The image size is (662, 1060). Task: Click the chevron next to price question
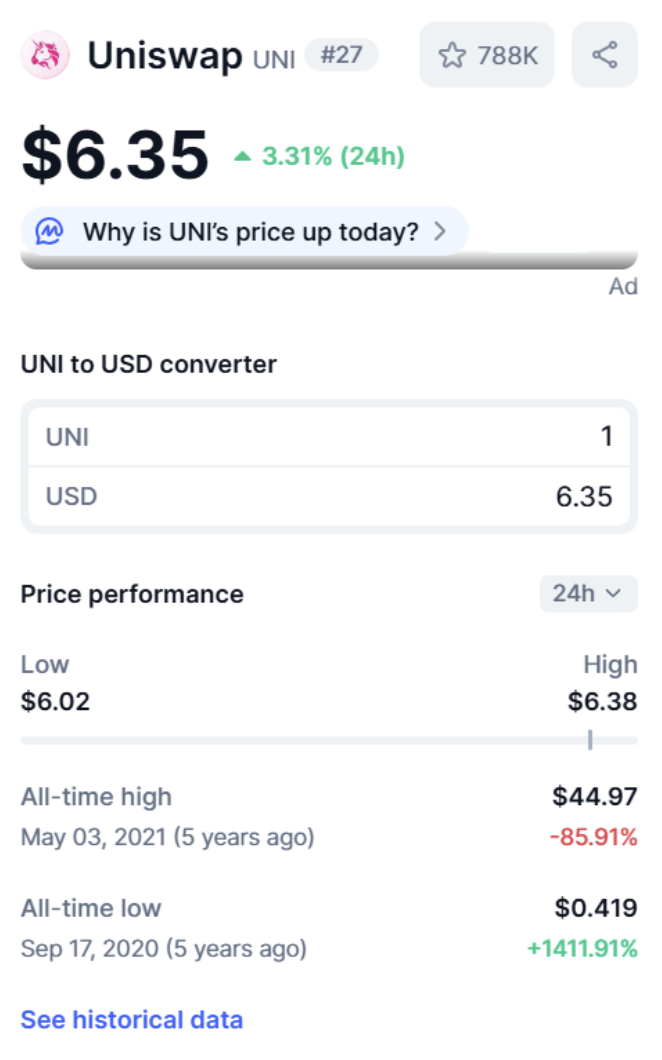[x=440, y=233]
